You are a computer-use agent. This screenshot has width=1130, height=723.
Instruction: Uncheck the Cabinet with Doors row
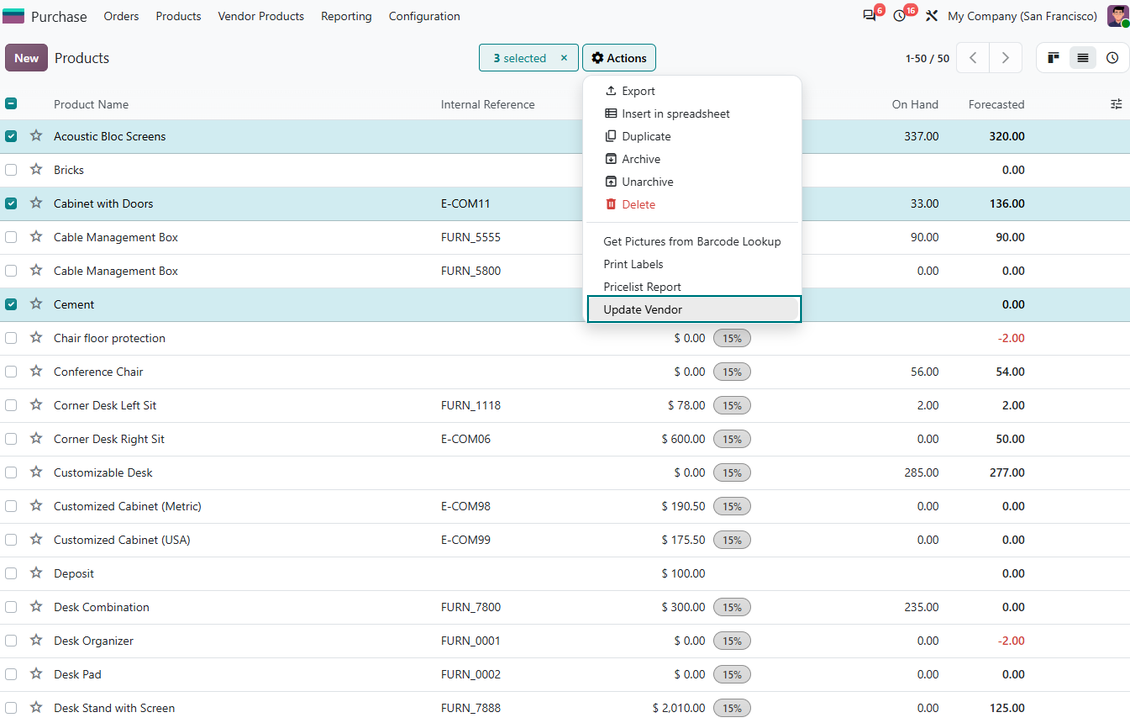[11, 203]
